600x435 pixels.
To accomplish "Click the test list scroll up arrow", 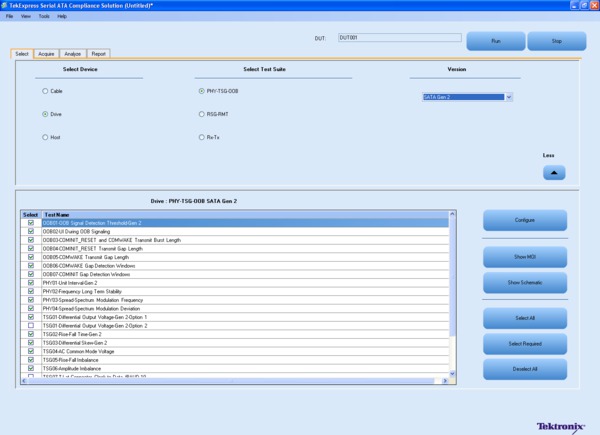I will (x=452, y=214).
